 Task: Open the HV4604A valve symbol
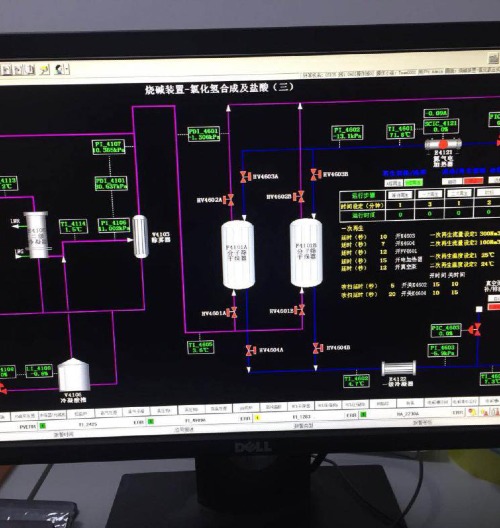point(251,350)
